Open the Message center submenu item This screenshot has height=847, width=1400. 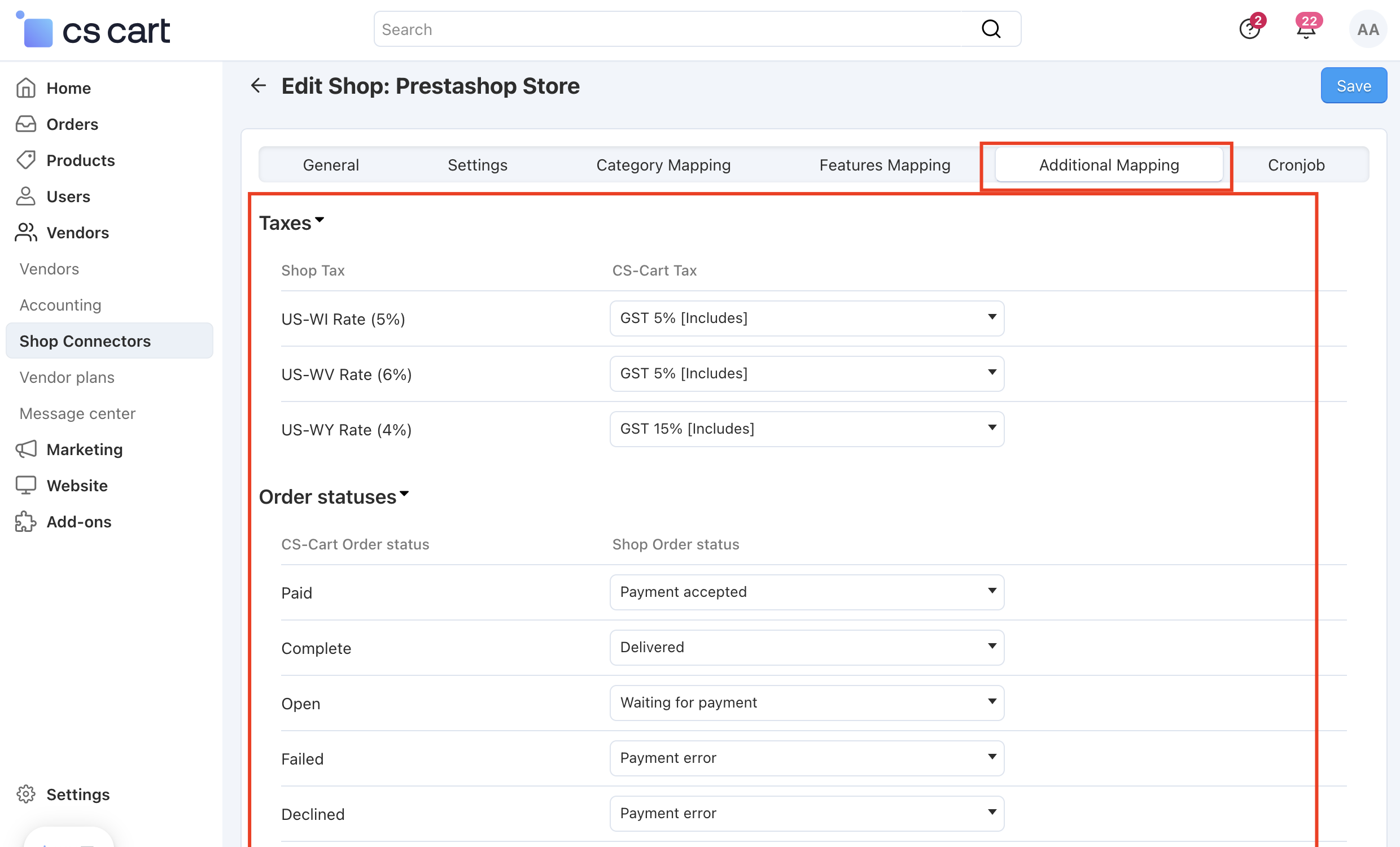point(77,413)
